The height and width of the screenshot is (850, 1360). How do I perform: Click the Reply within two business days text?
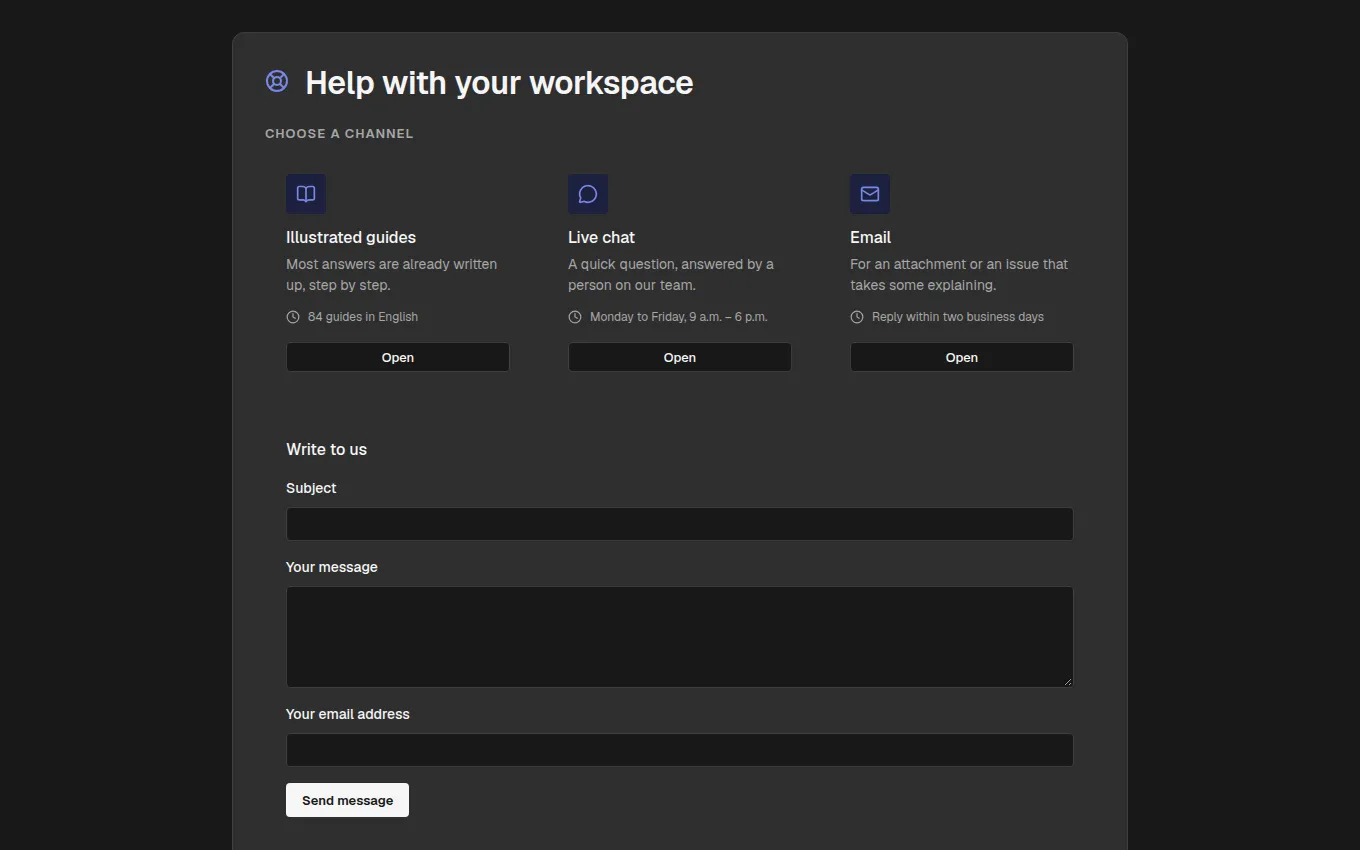957,317
